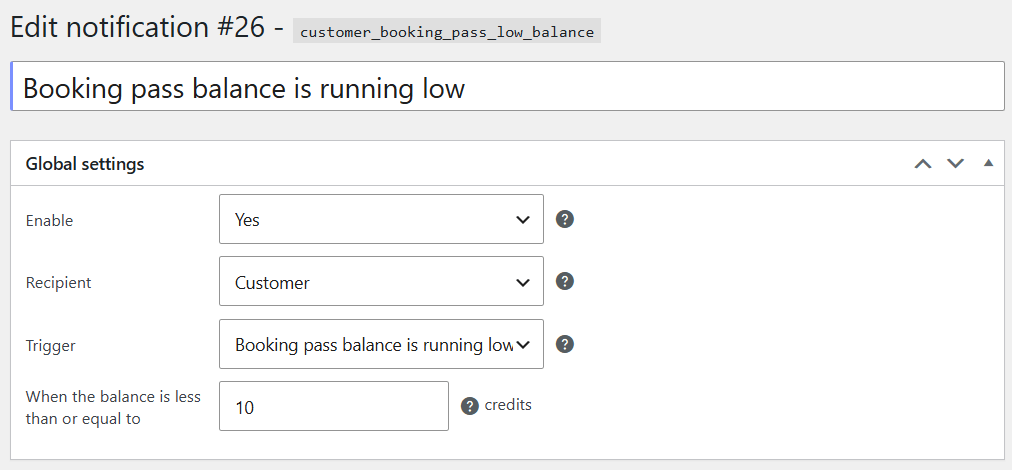Move Global settings panel down

pyautogui.click(x=955, y=163)
